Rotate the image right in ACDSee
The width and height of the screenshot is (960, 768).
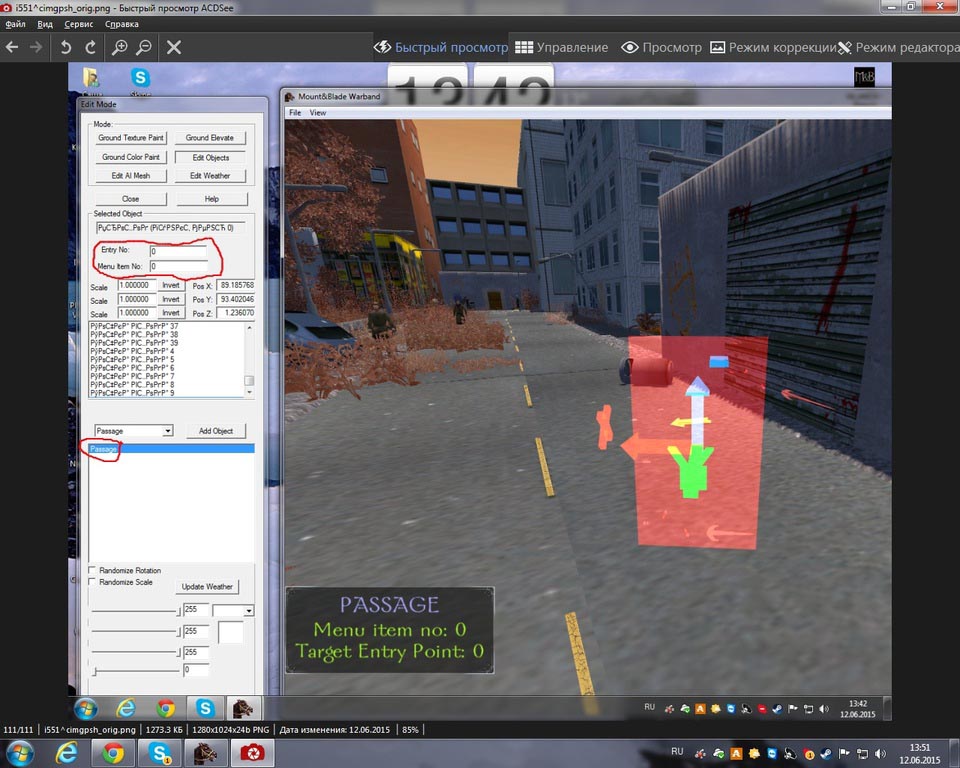(x=91, y=47)
